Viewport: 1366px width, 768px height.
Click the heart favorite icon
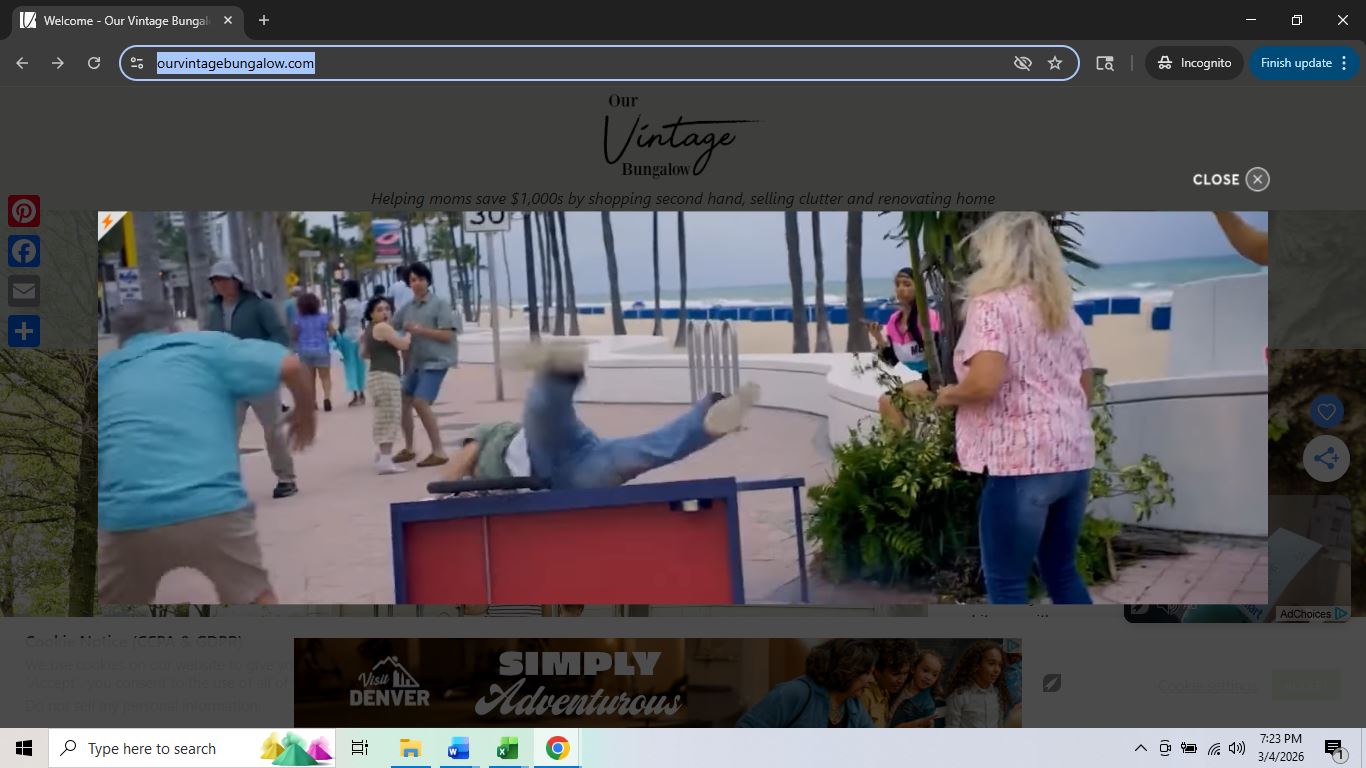1326,411
